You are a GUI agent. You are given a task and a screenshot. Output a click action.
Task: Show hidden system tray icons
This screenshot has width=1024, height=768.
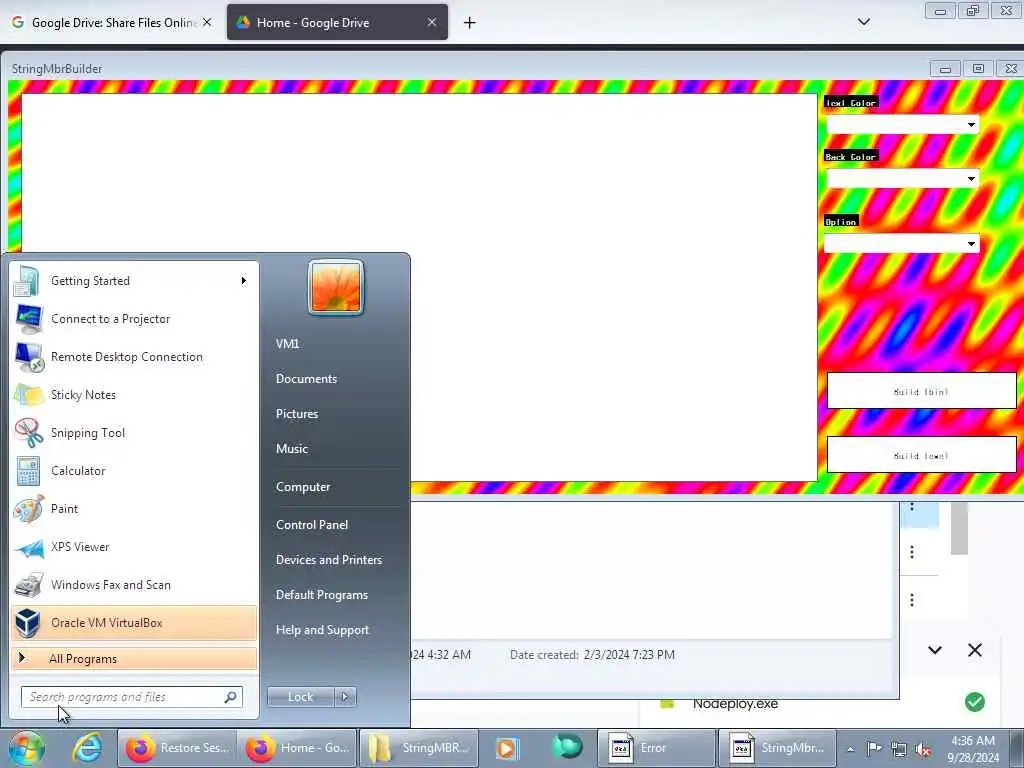click(x=850, y=749)
